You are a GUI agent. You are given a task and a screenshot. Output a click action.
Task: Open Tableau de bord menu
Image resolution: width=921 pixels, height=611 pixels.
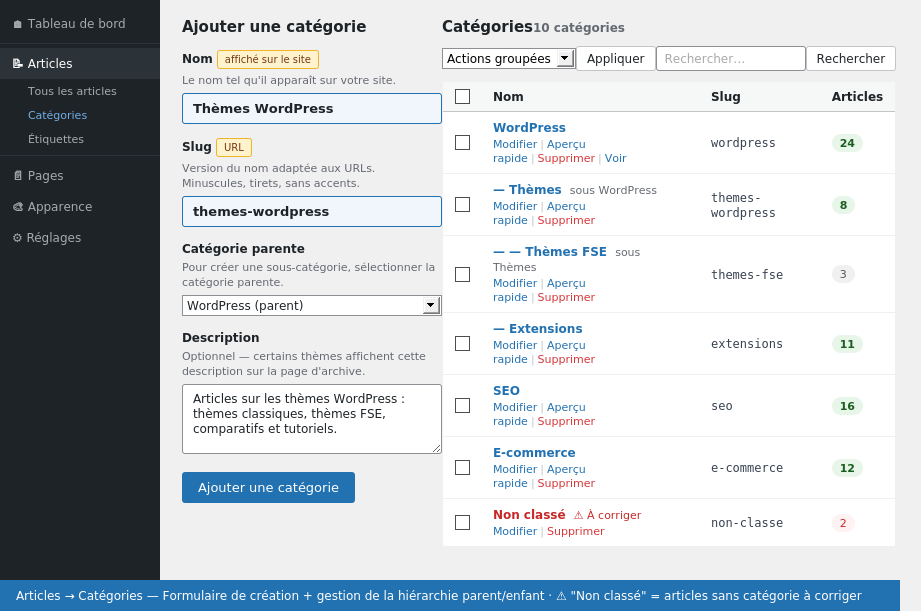pyautogui.click(x=80, y=24)
